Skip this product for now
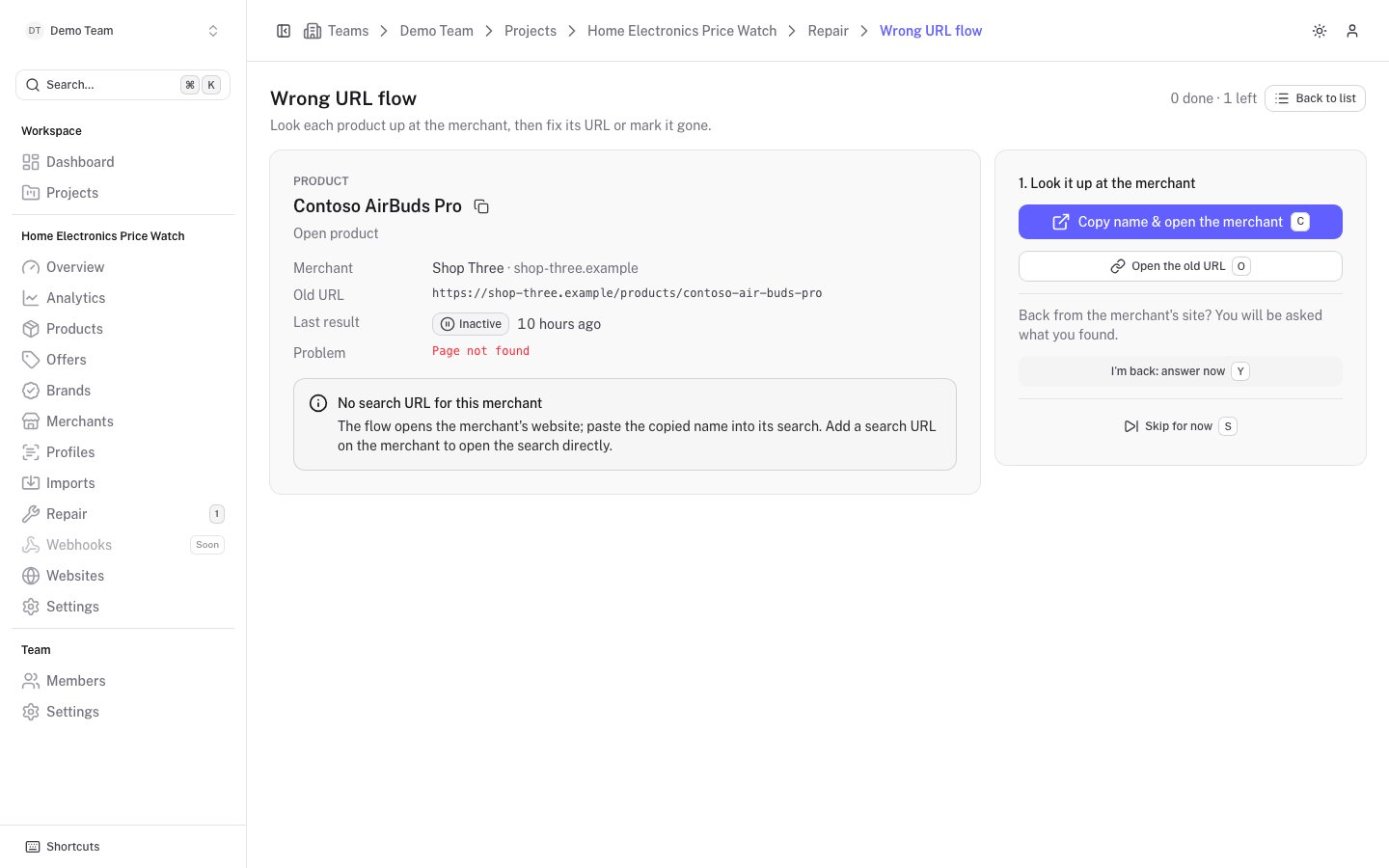The width and height of the screenshot is (1389, 868). pyautogui.click(x=1181, y=426)
